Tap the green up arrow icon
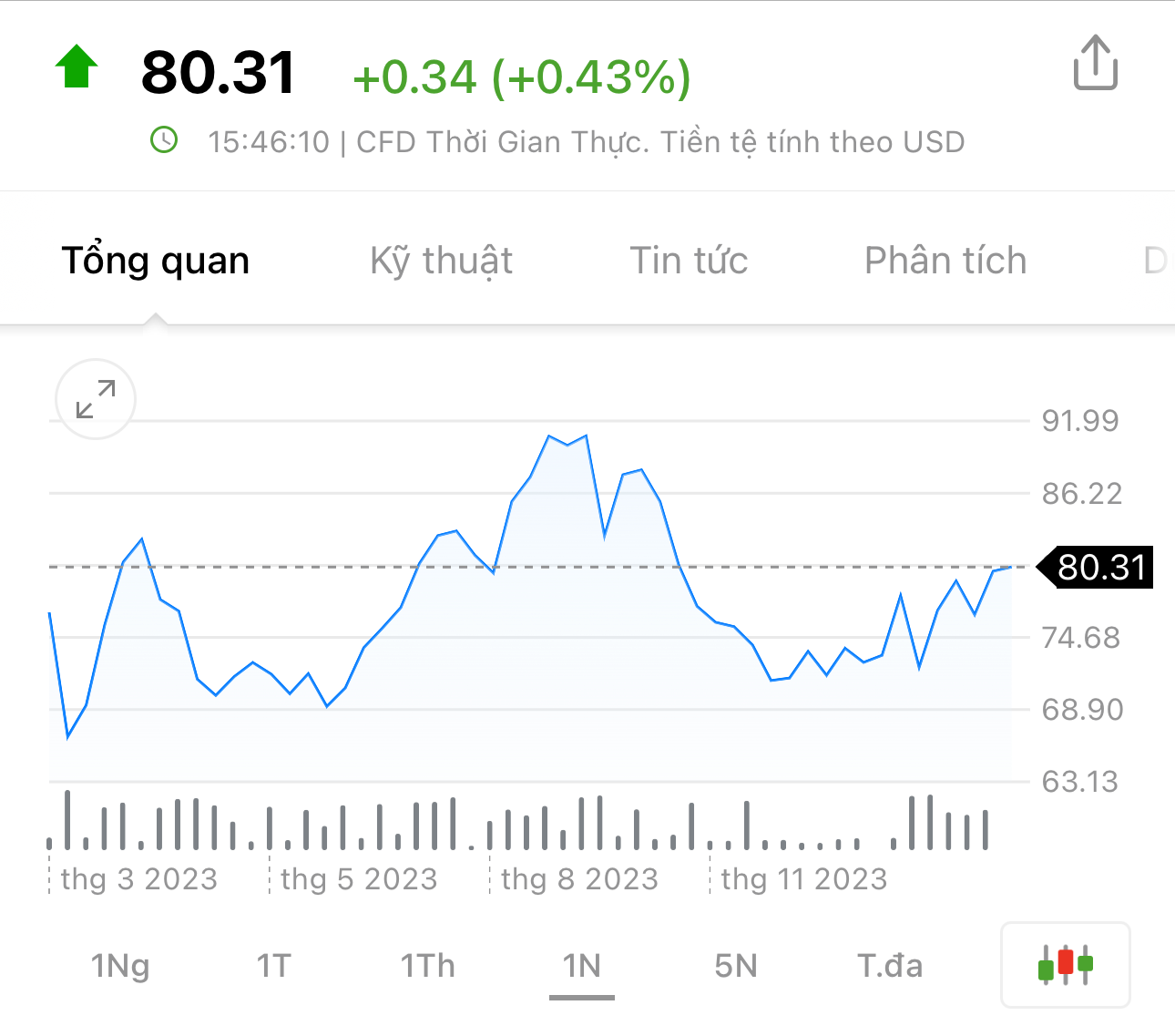The height and width of the screenshot is (1036, 1175). click(x=77, y=67)
